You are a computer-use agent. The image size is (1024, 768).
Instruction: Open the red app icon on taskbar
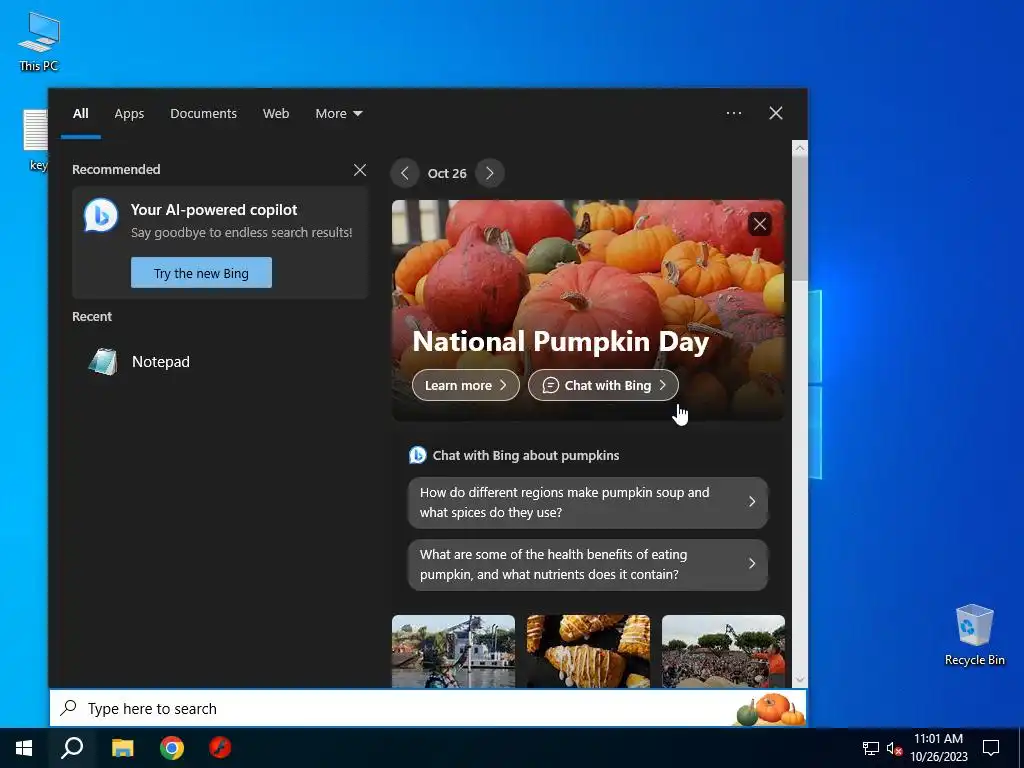click(220, 748)
